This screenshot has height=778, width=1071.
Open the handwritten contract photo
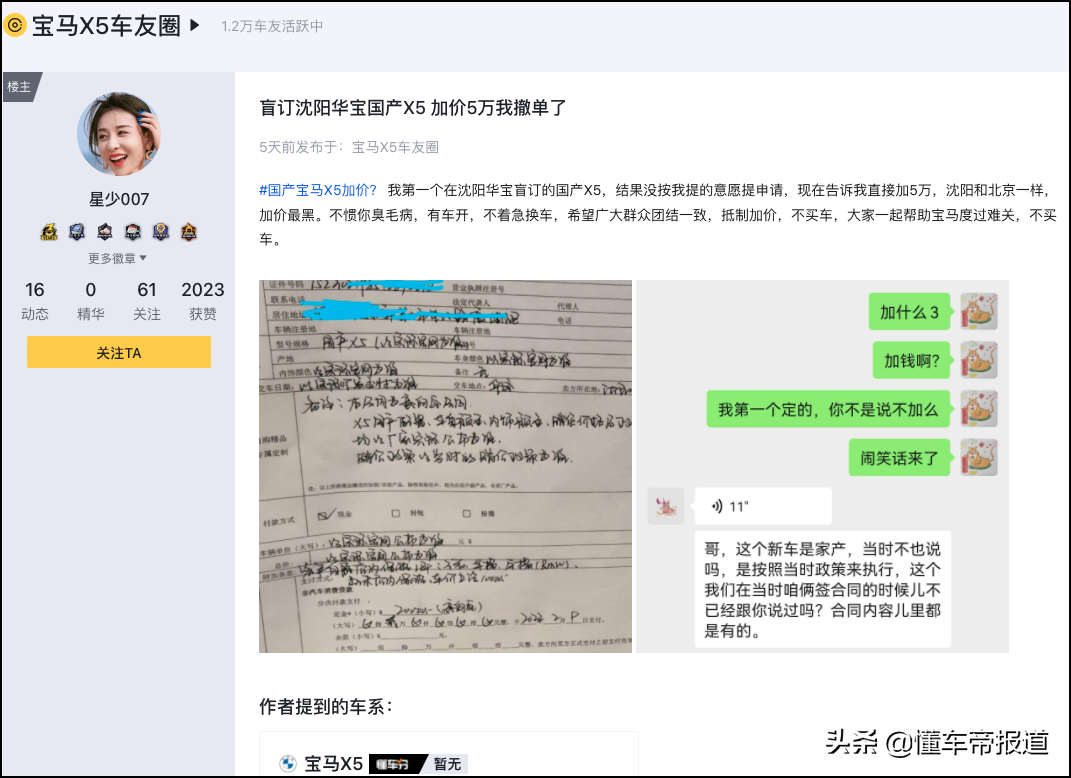[445, 466]
